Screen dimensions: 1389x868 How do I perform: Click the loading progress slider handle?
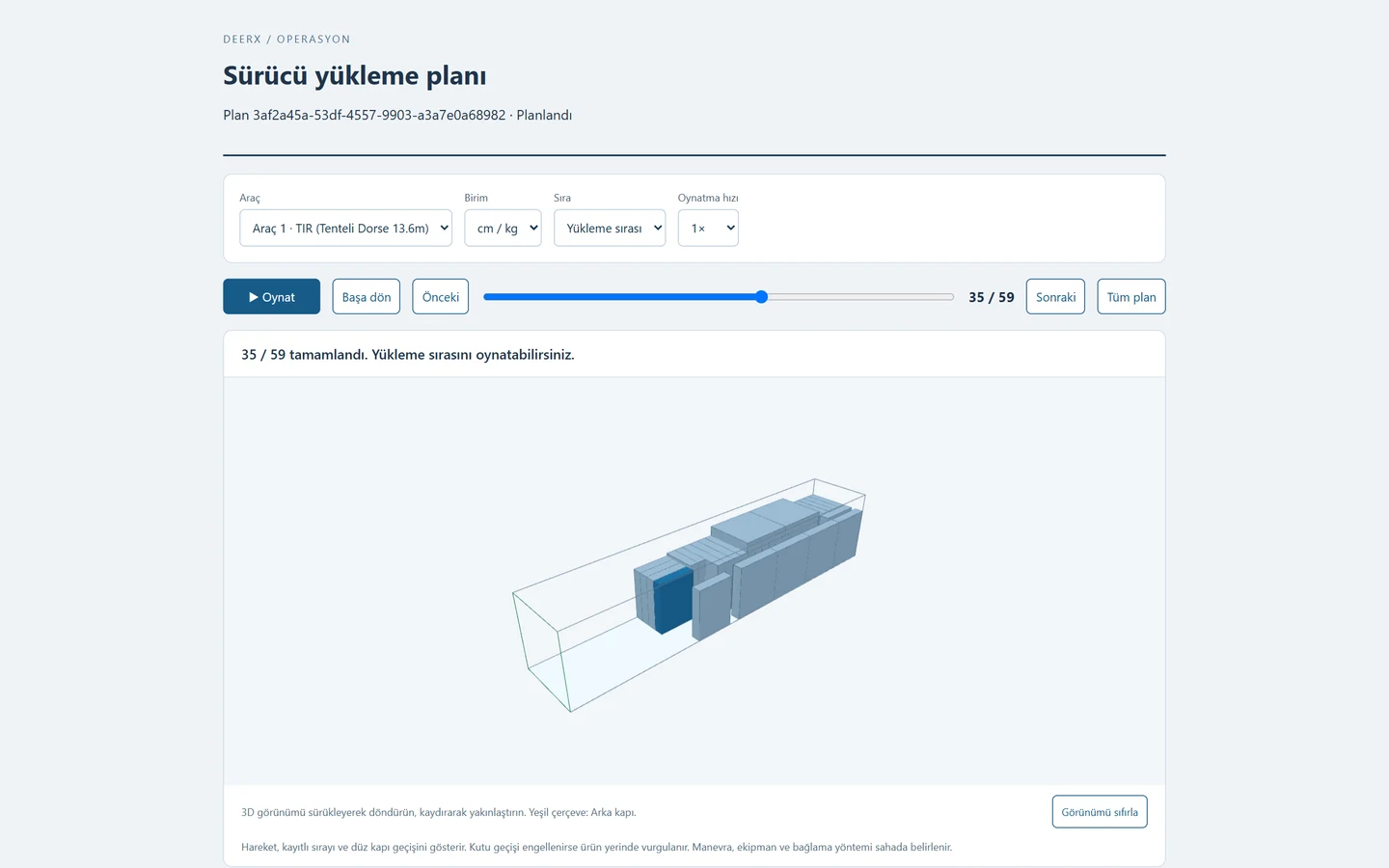(x=761, y=297)
